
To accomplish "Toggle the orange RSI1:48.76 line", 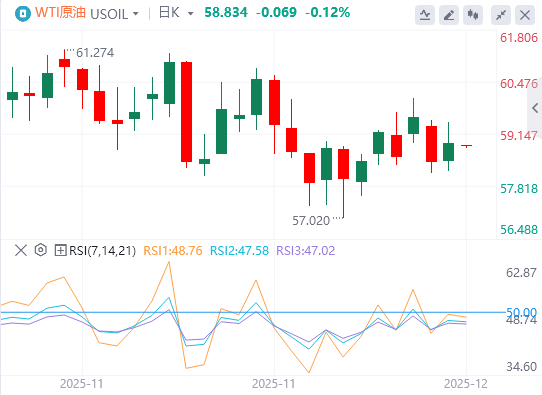I will (173, 251).
